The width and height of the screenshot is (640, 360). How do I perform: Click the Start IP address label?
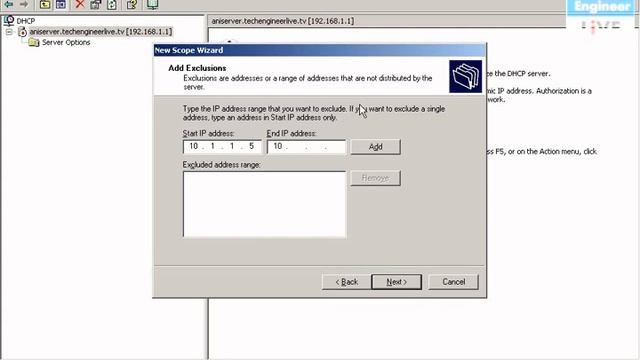coord(209,133)
